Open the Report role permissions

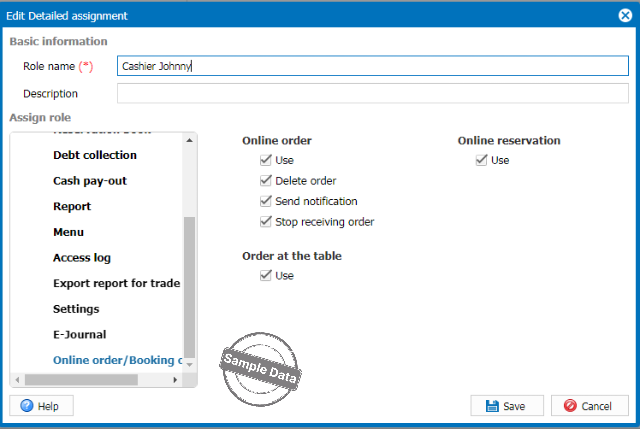click(72, 207)
